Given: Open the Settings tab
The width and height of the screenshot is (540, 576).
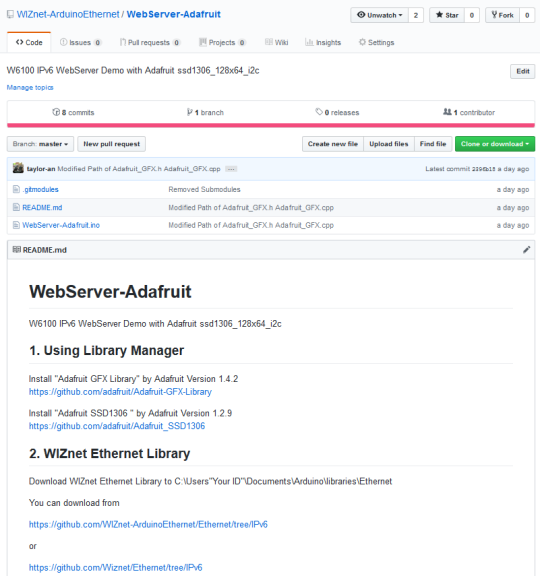Looking at the screenshot, I should pos(377,42).
